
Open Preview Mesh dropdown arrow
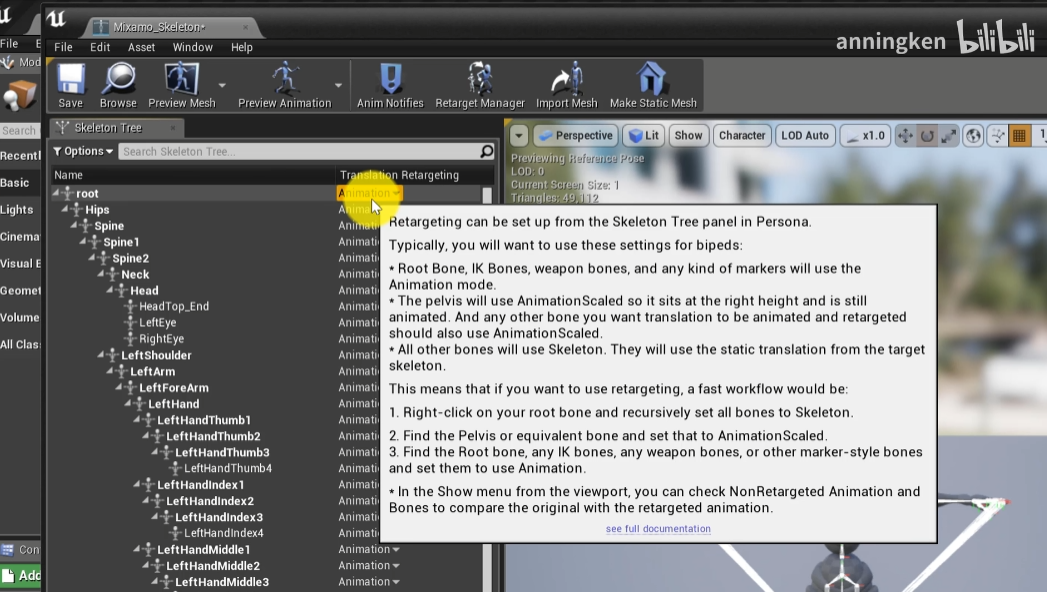(x=222, y=85)
